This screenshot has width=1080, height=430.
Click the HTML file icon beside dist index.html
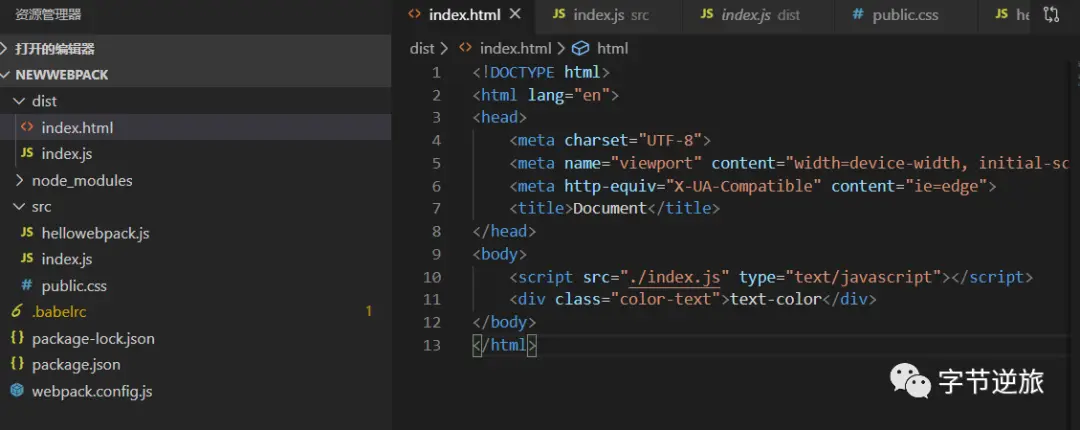coord(27,127)
